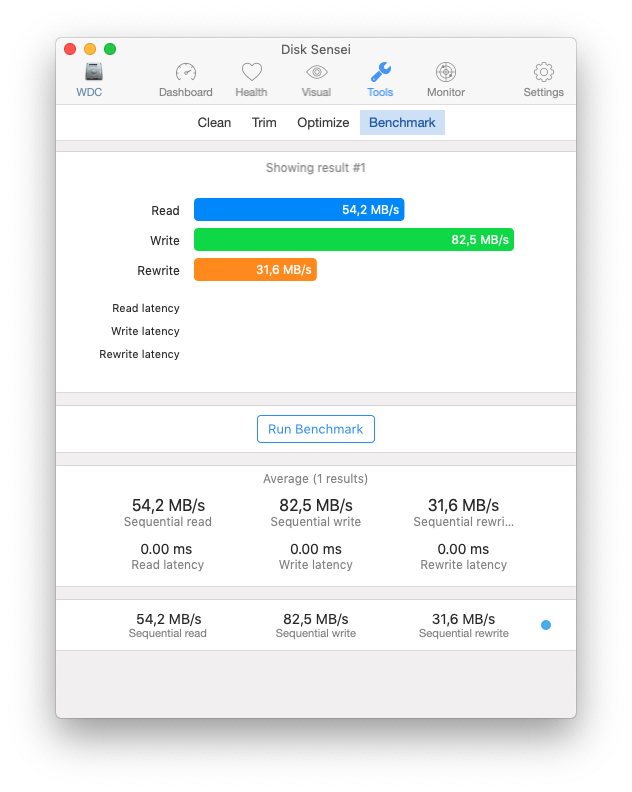632x792 pixels.
Task: Close the Disk Sensei window
Action: [70, 49]
